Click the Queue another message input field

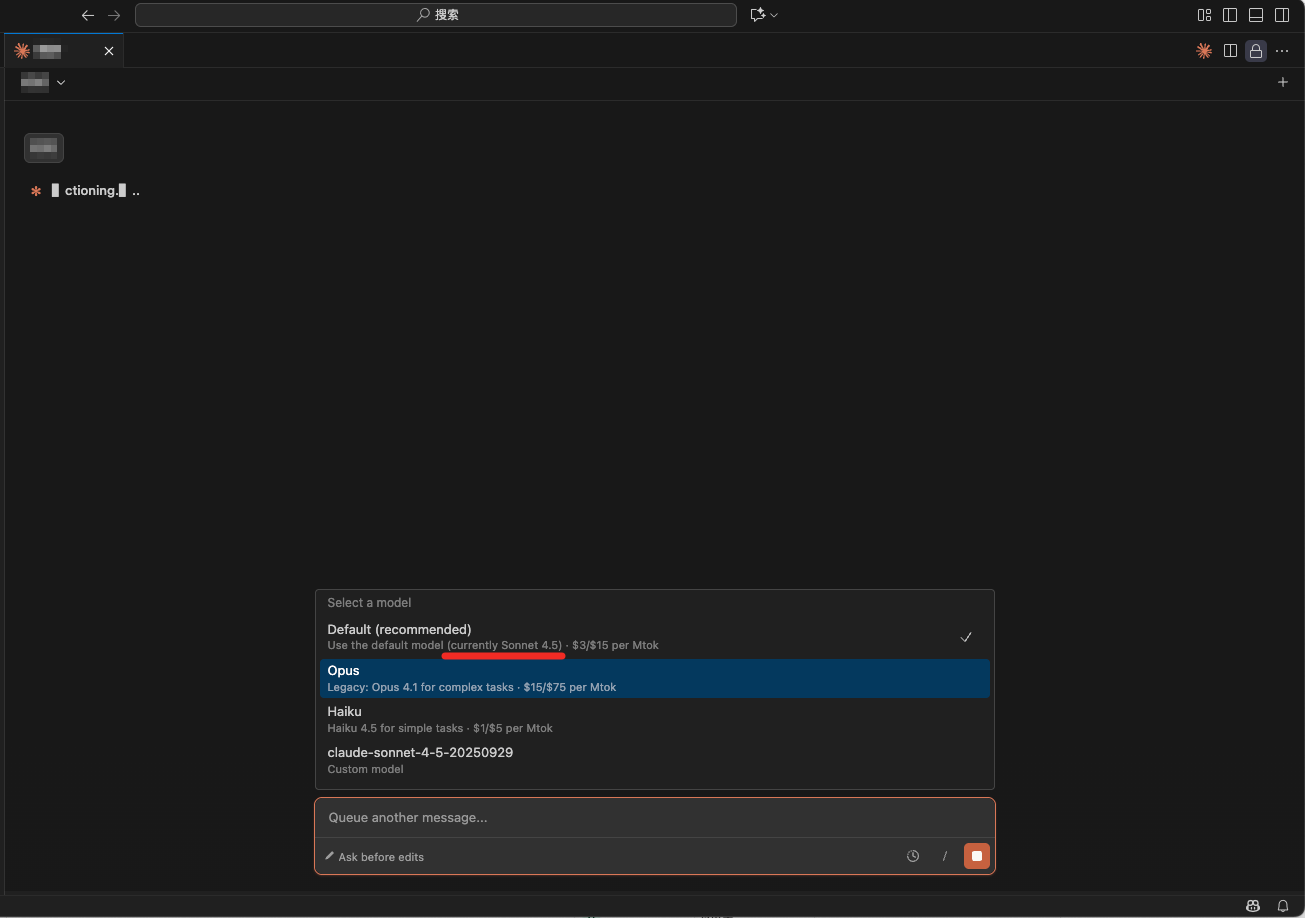[654, 817]
